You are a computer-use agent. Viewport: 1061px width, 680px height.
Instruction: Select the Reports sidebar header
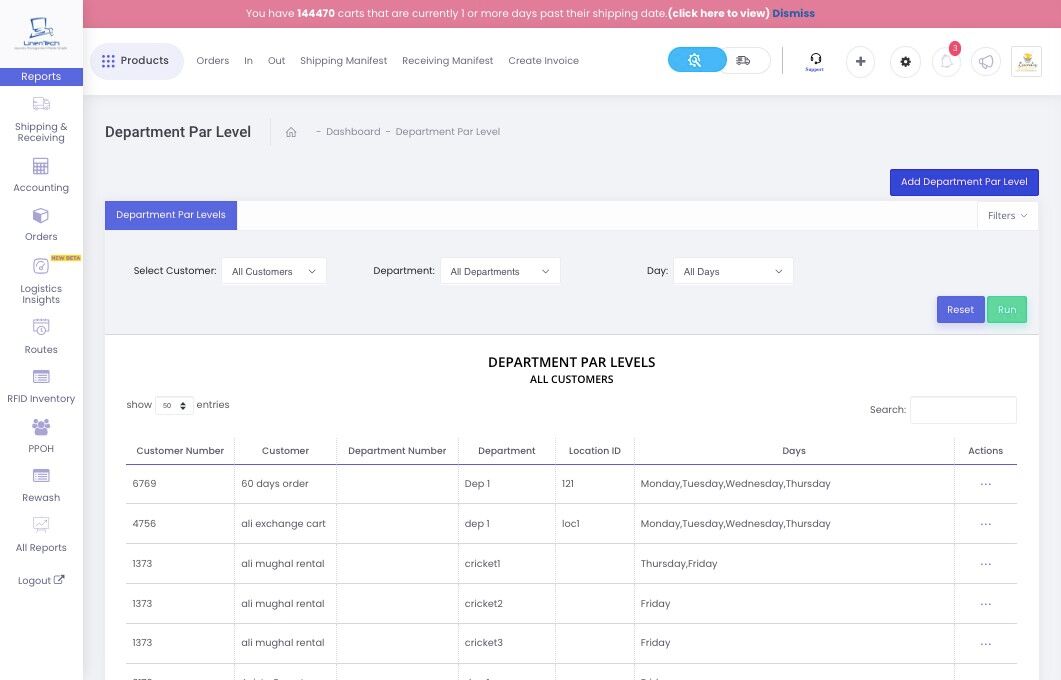(x=41, y=76)
